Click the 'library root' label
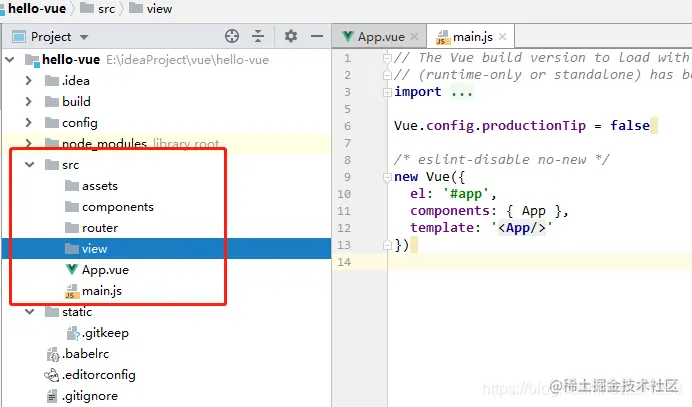The height and width of the screenshot is (407, 692). pos(186,143)
